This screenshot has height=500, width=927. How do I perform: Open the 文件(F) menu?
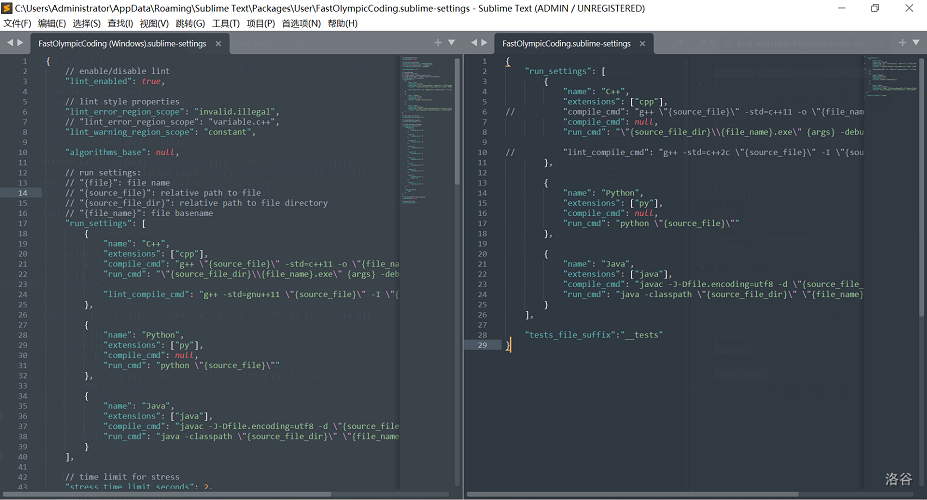point(17,23)
